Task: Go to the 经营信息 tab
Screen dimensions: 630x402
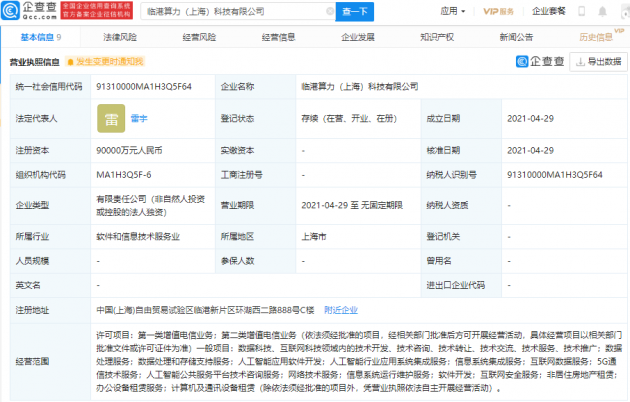Action: [280, 37]
